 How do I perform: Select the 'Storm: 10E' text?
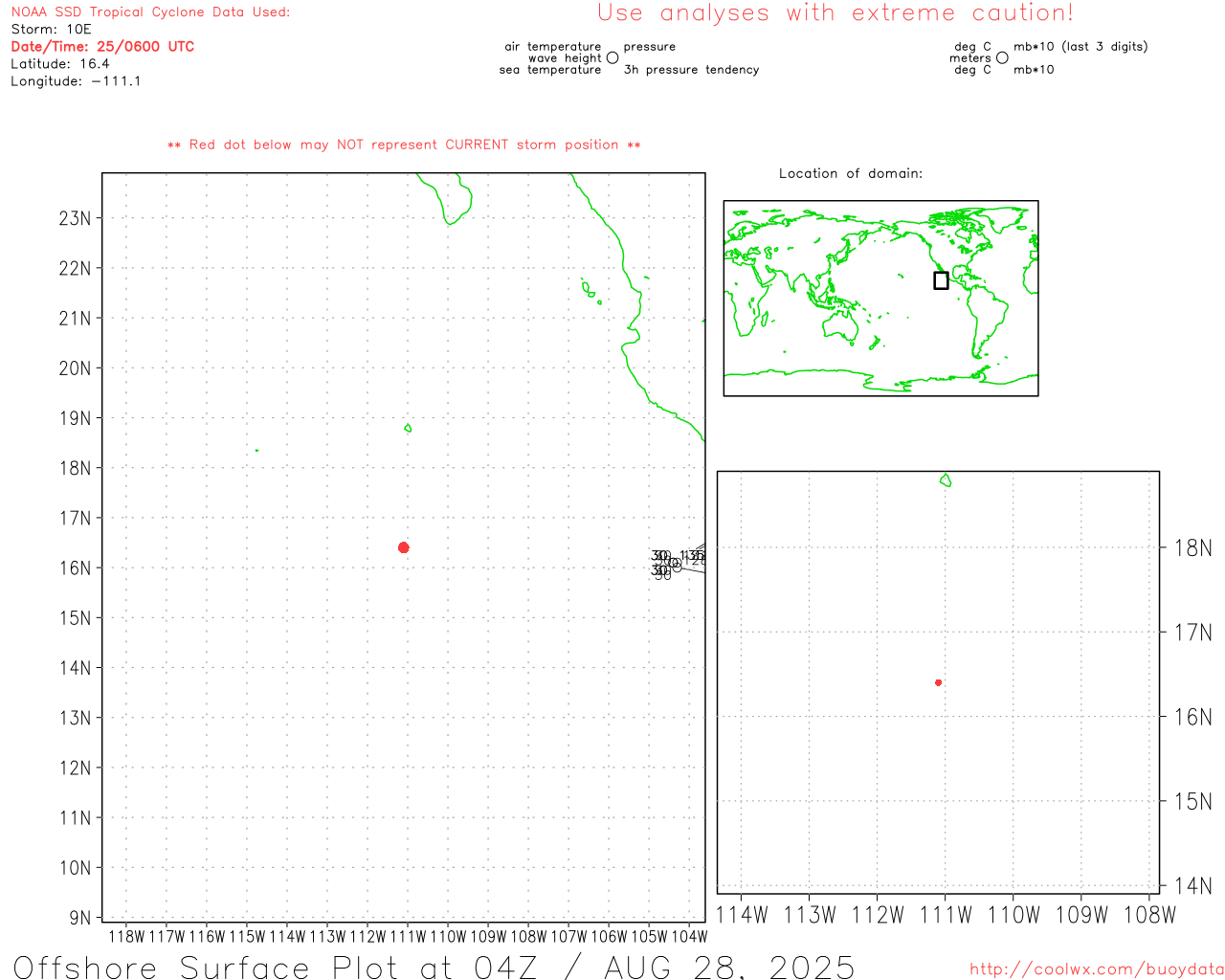click(51, 30)
